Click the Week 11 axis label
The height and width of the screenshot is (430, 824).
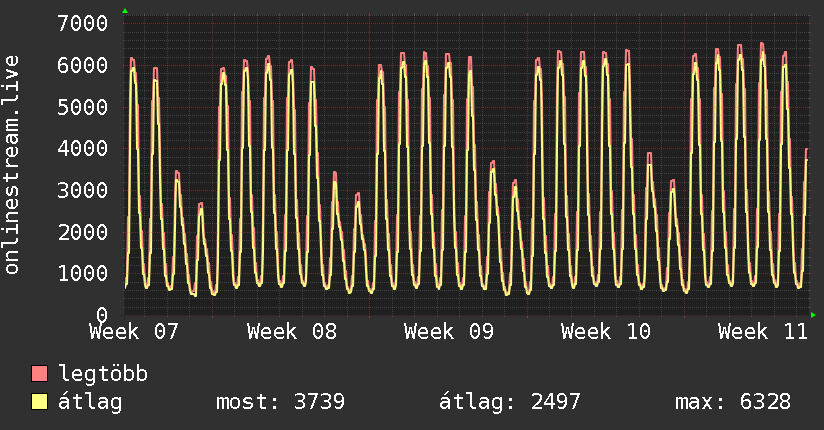(x=763, y=332)
